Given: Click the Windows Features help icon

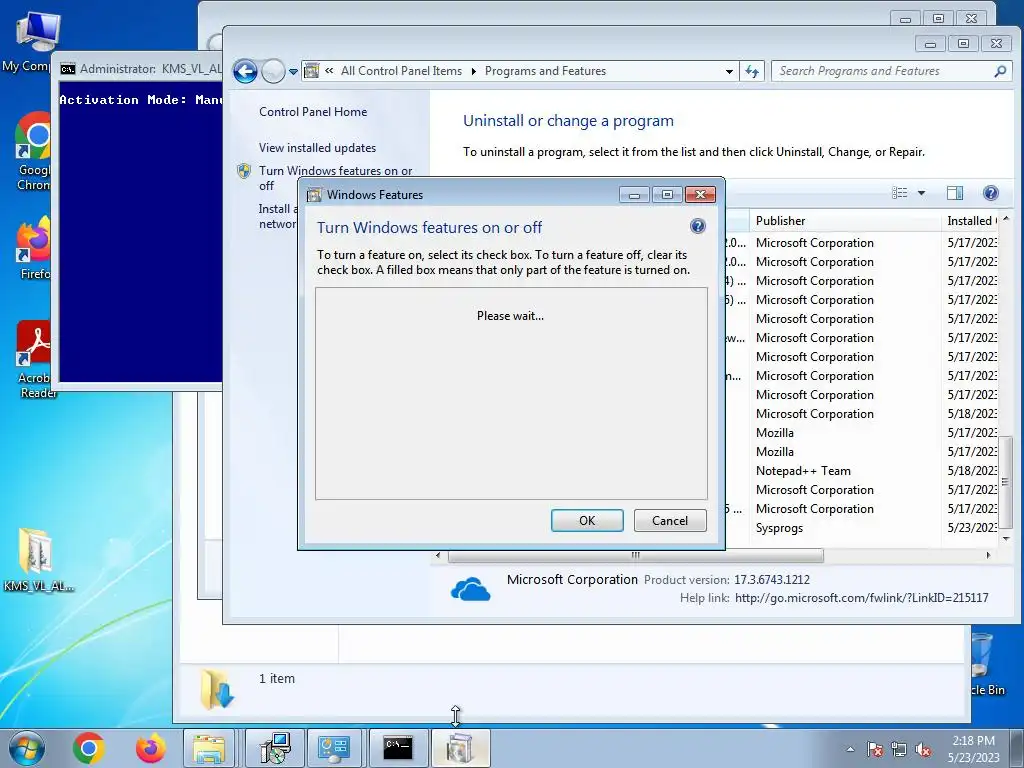Looking at the screenshot, I should pyautogui.click(x=697, y=226).
